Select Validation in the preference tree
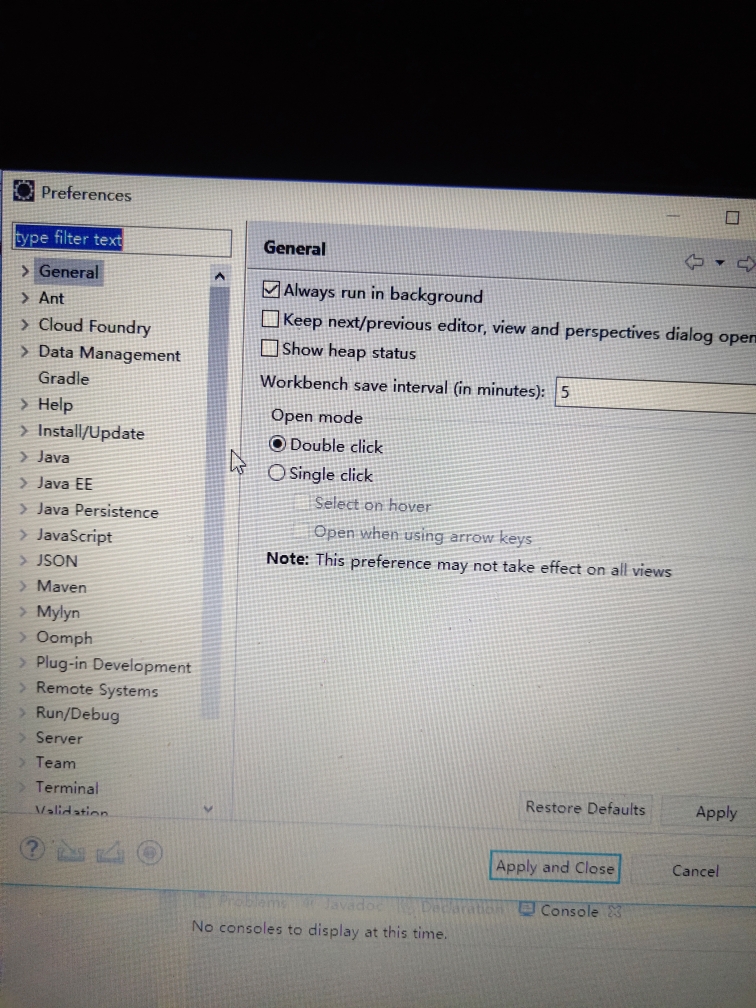 pyautogui.click(x=71, y=811)
